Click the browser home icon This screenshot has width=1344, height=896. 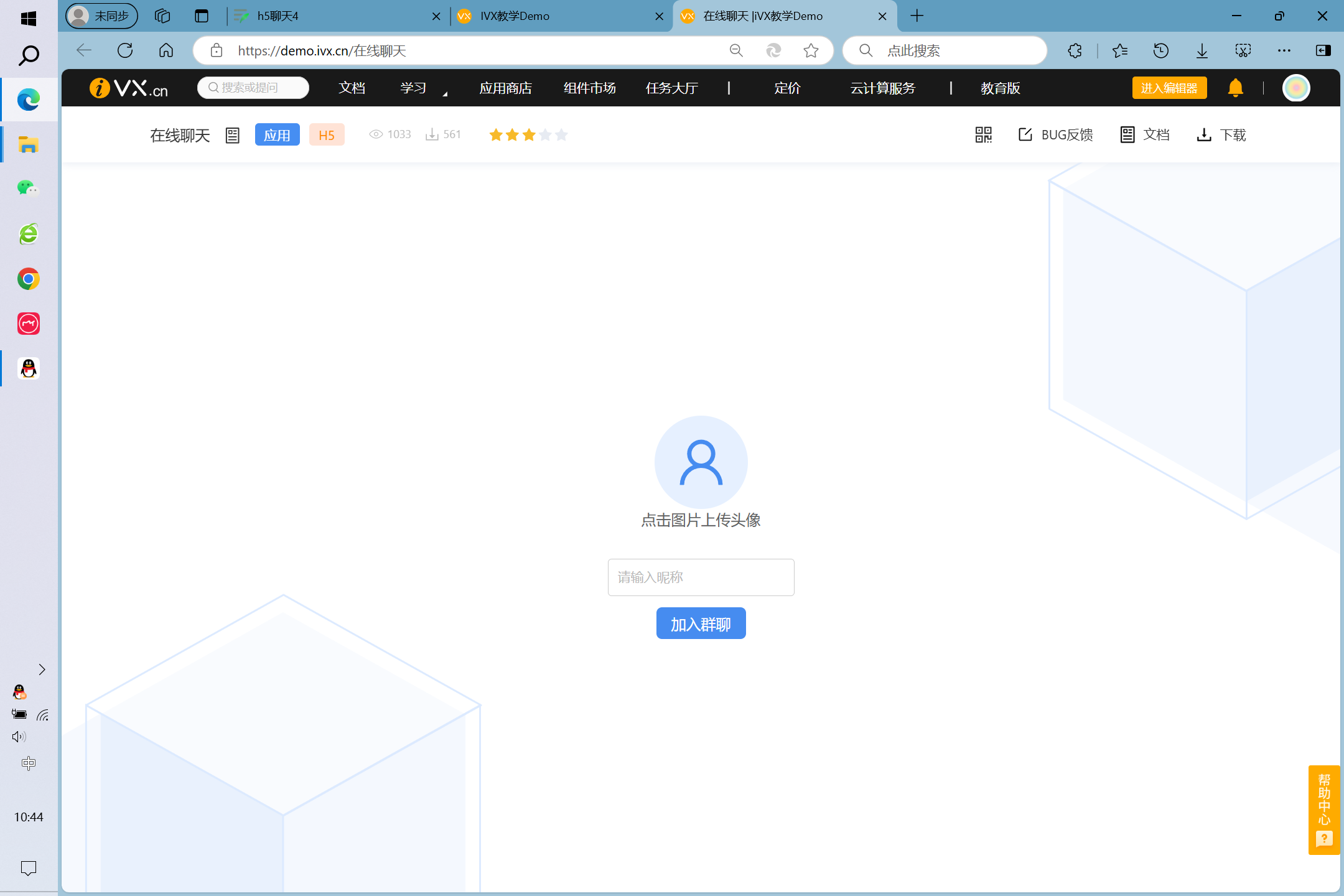(x=166, y=50)
